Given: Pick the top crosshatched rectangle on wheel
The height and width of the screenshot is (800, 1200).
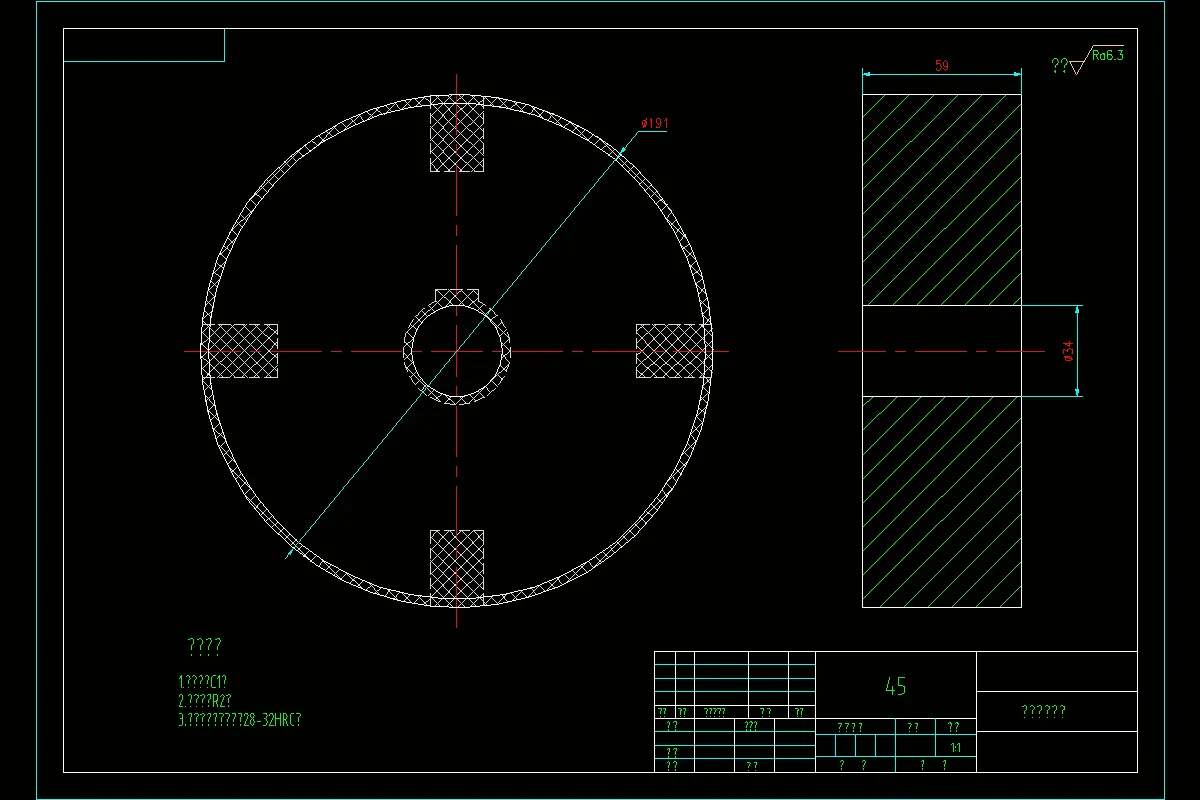Looking at the screenshot, I should 457,135.
